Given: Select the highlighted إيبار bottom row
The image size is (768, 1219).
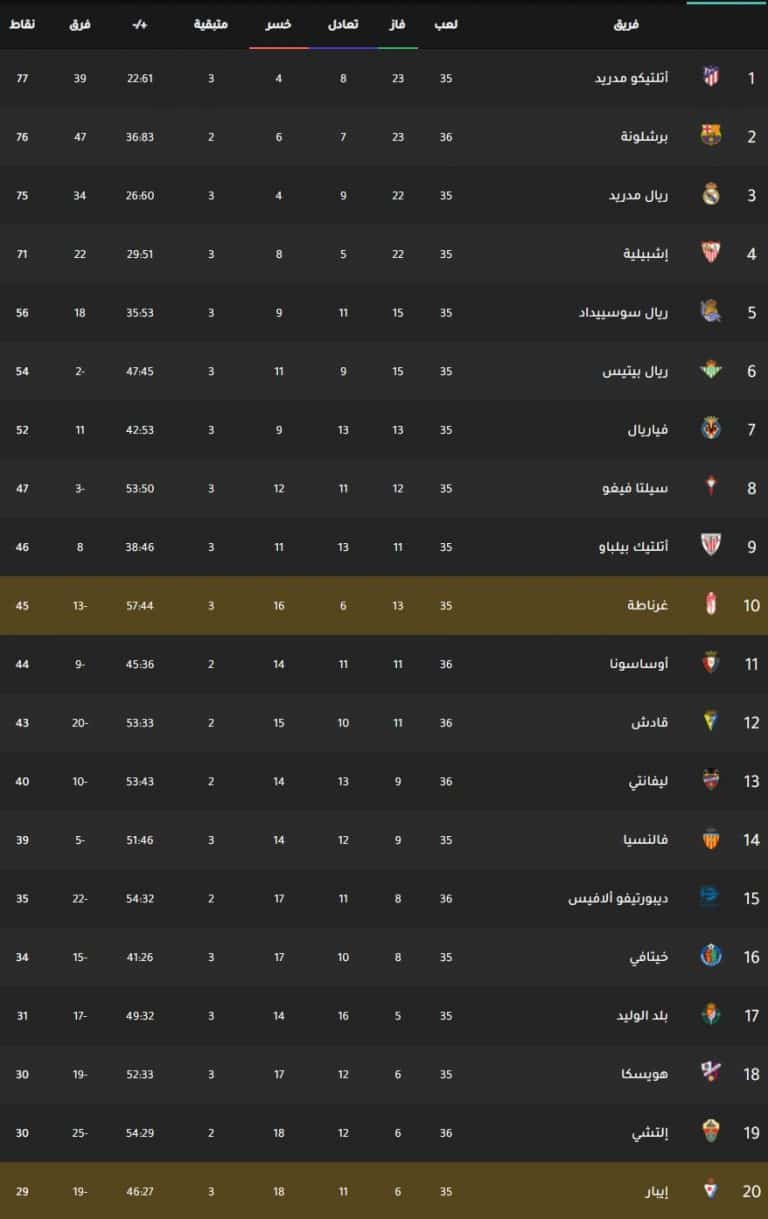Looking at the screenshot, I should coord(384,1191).
